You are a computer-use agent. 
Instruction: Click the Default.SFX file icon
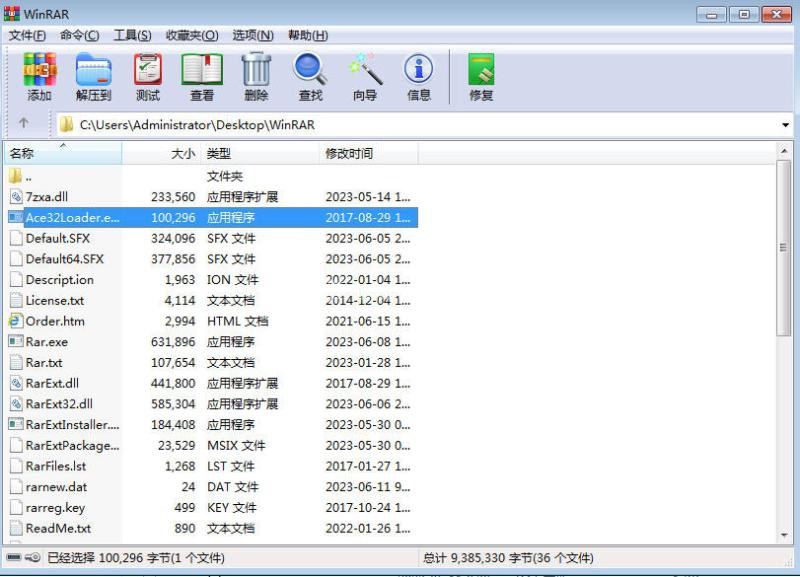pos(16,238)
